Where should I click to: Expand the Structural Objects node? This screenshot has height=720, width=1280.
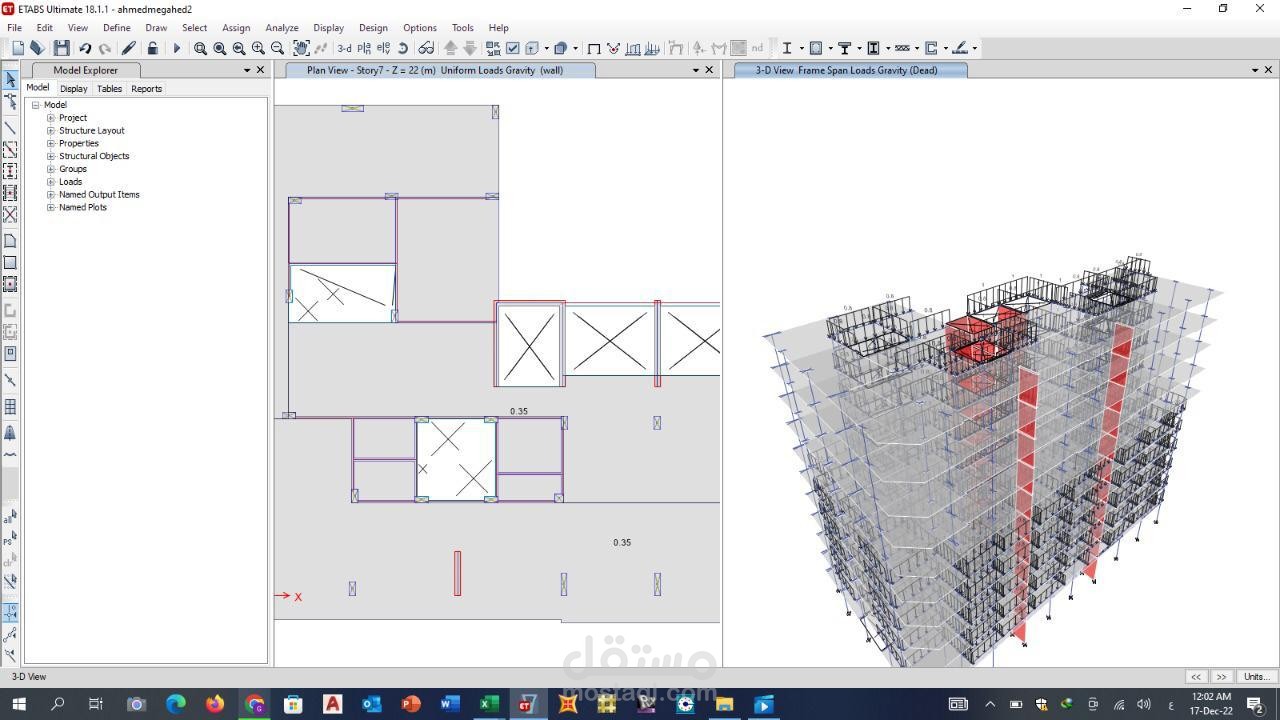tap(51, 156)
